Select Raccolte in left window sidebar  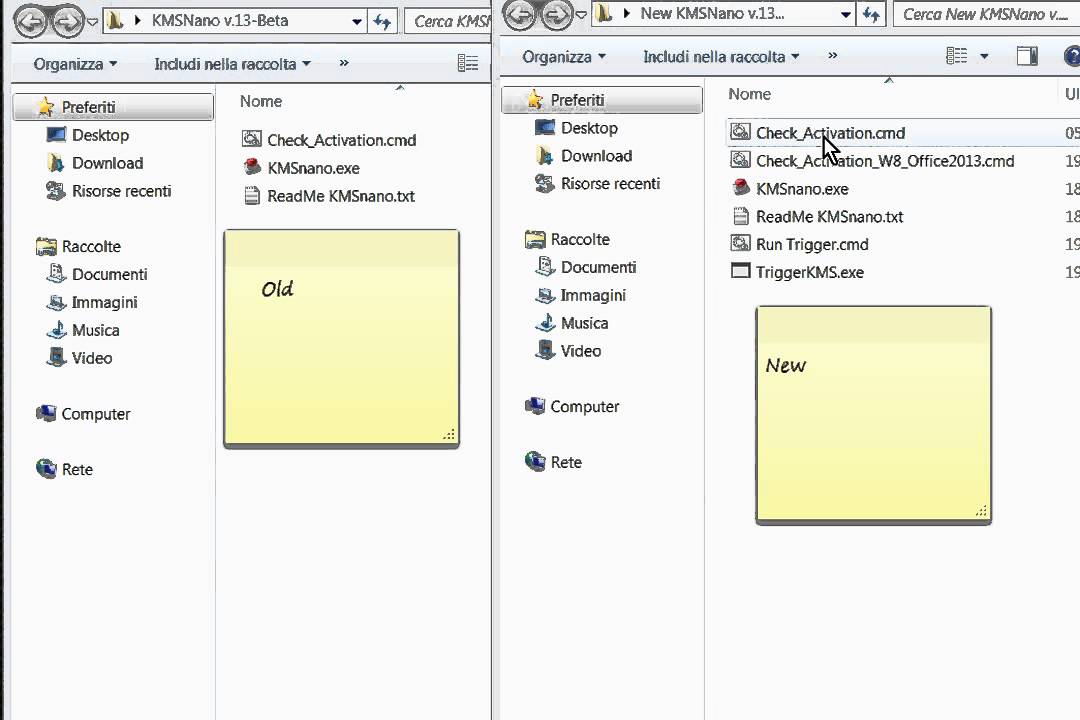78,246
